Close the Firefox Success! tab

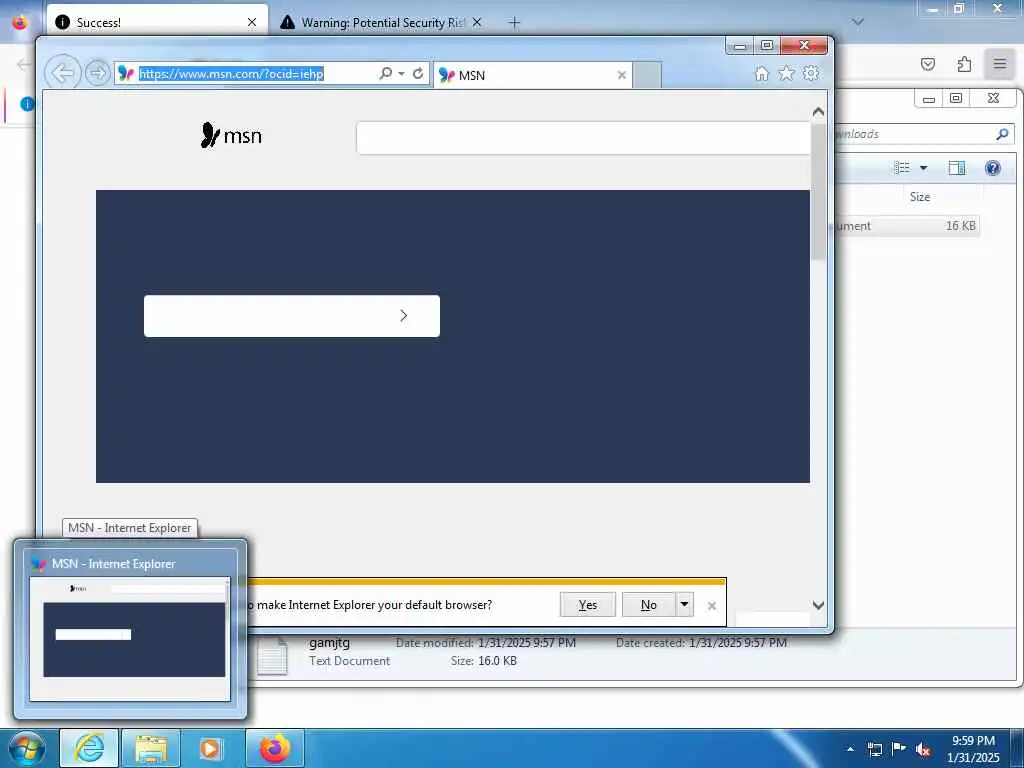point(252,22)
